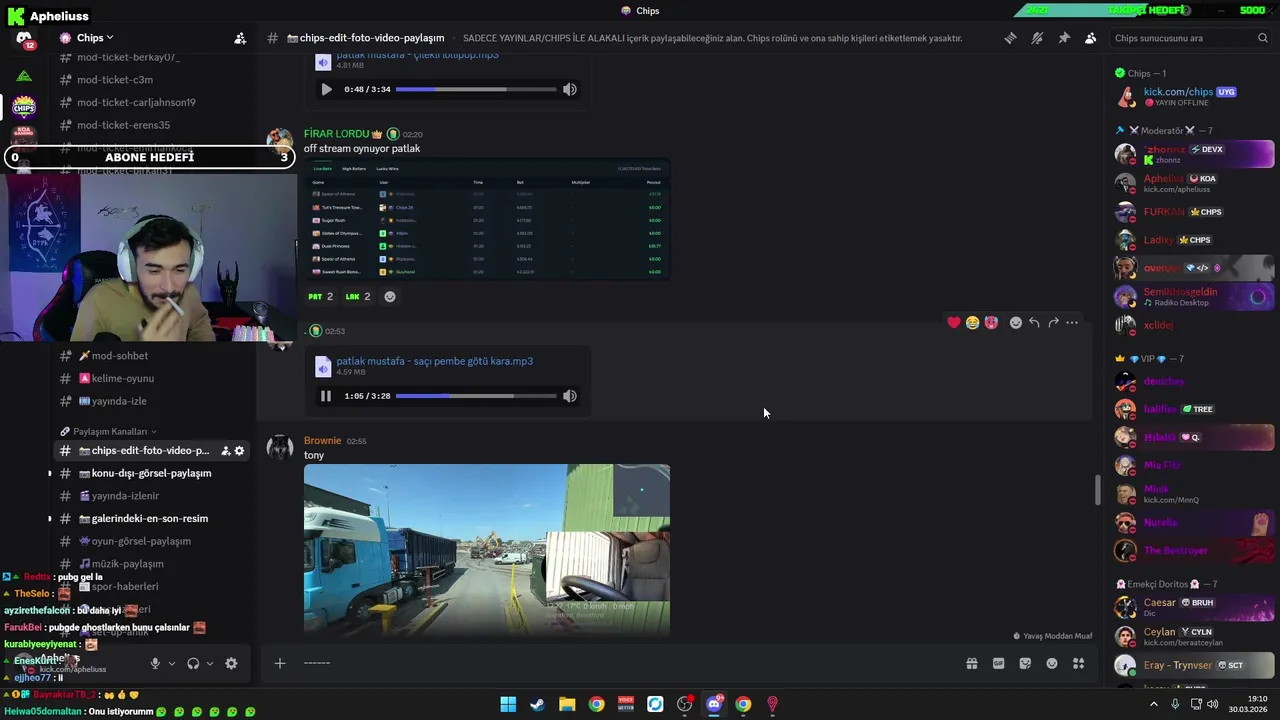Add reaction smiley under FİRAR LORDU message
The height and width of the screenshot is (720, 1280).
(390, 296)
